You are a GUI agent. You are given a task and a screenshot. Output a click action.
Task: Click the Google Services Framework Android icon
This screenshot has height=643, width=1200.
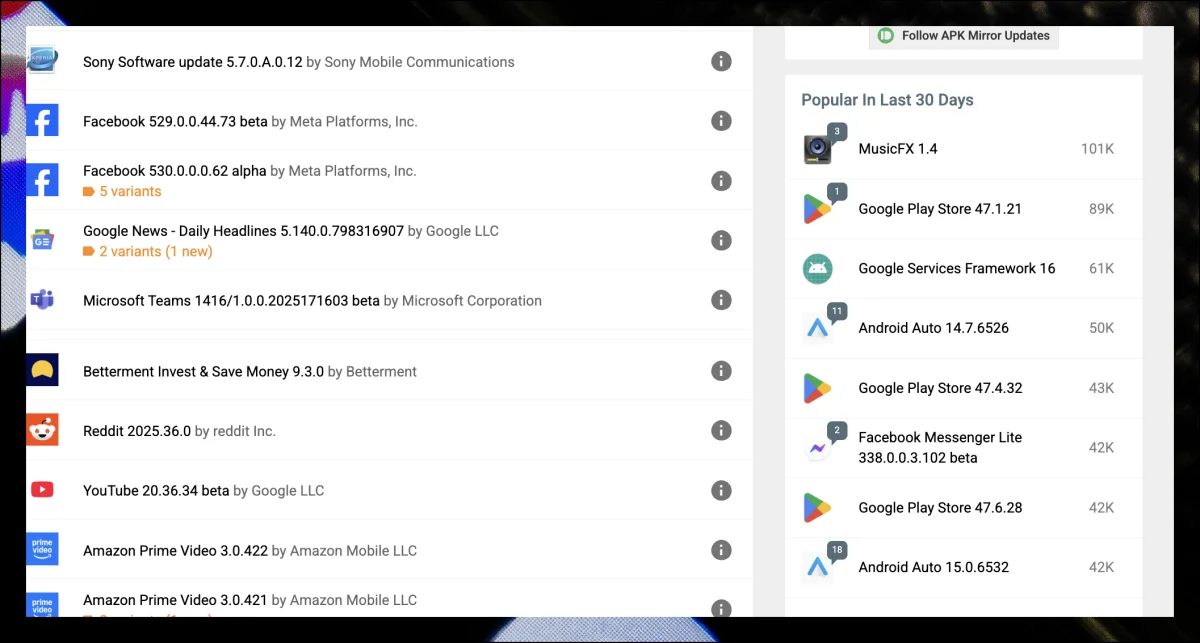tap(818, 268)
